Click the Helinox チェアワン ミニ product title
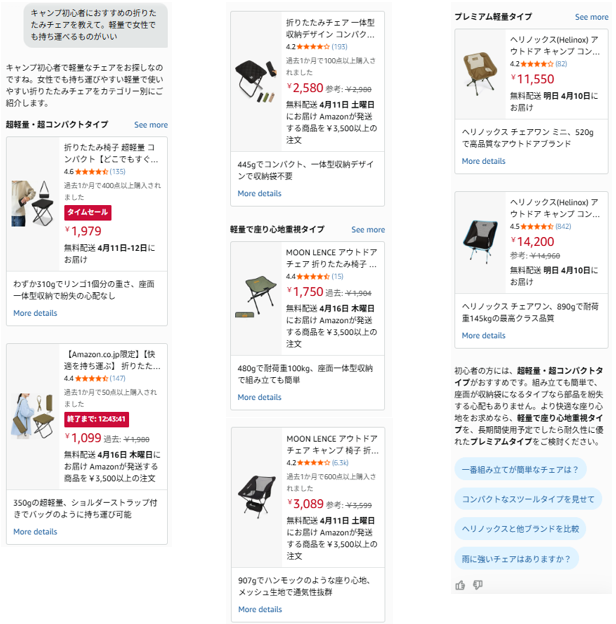 [555, 45]
